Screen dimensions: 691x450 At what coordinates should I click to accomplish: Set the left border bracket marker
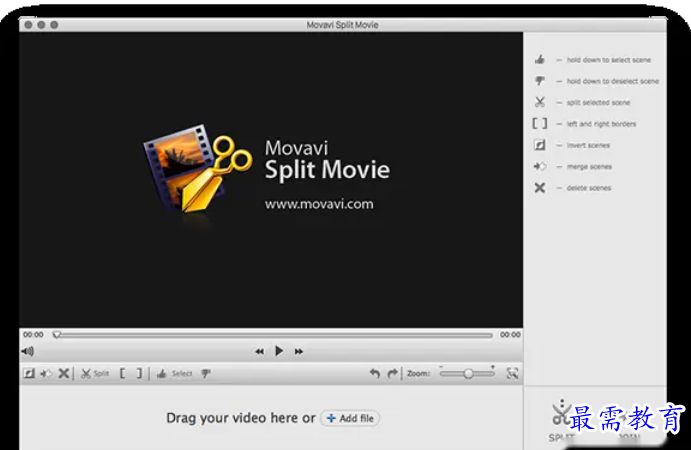pos(123,374)
